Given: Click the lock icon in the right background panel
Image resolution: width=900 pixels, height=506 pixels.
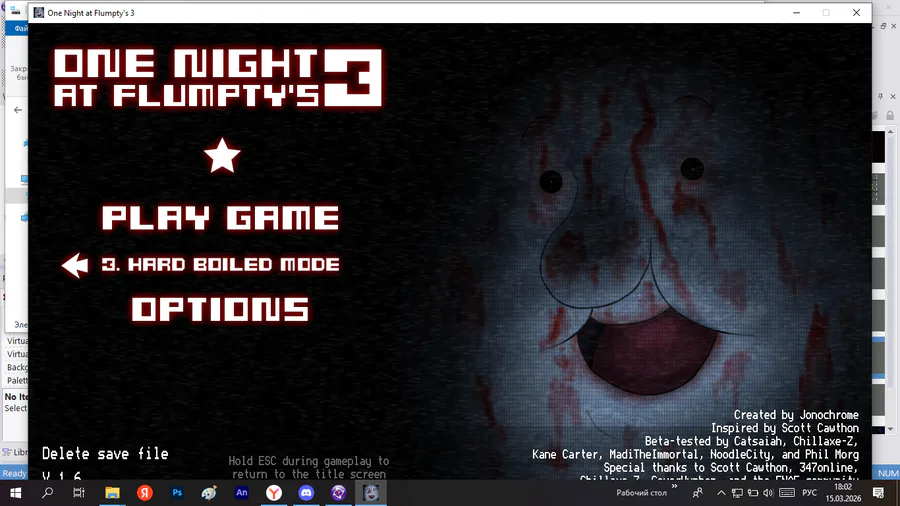Looking at the screenshot, I should coord(890,115).
